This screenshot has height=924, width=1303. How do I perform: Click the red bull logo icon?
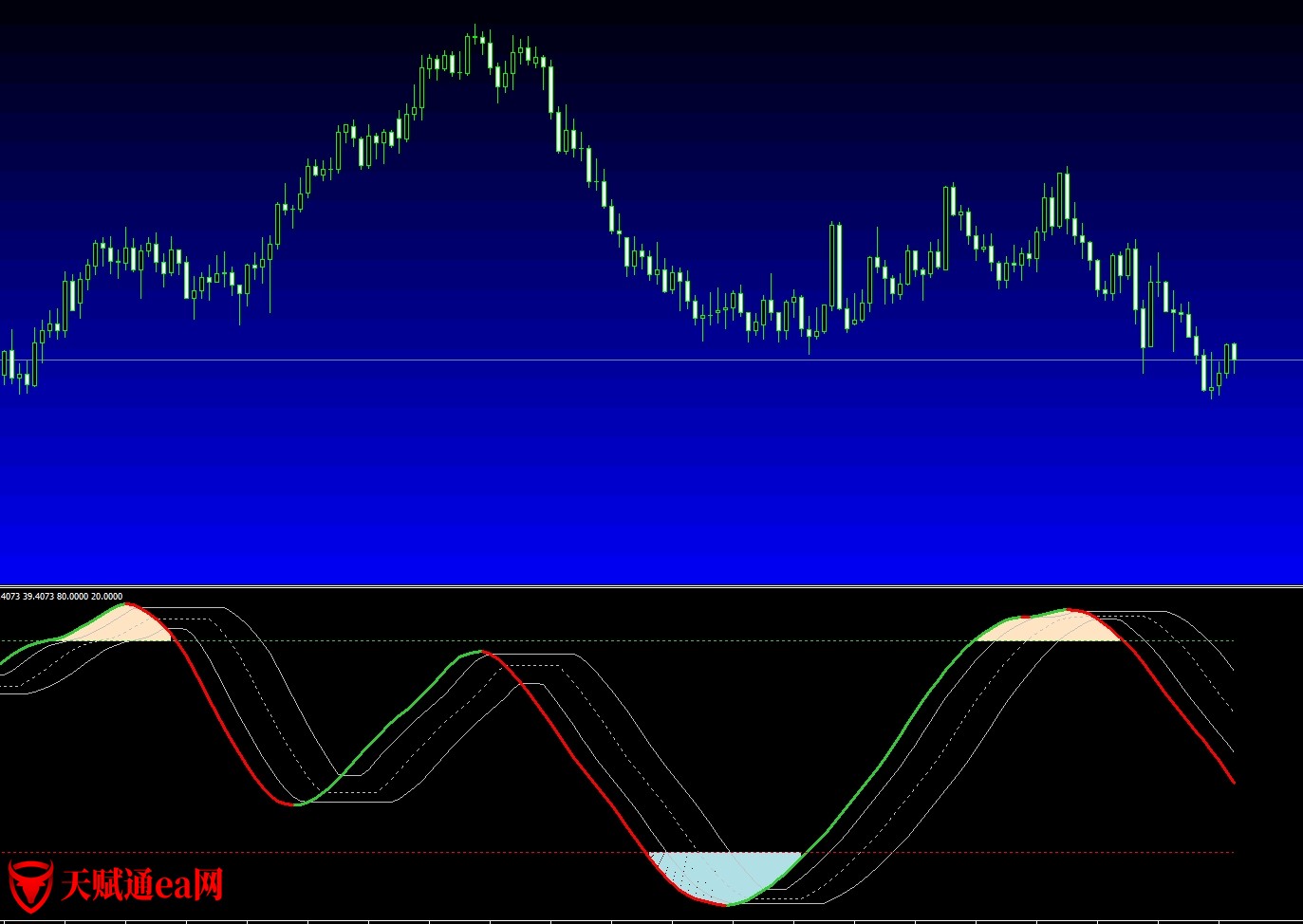pos(30,885)
